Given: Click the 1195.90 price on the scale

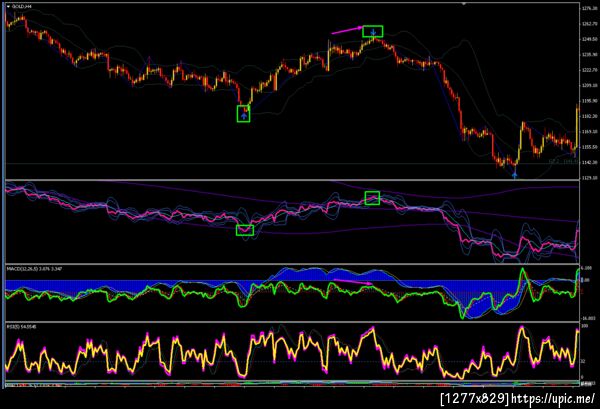Looking at the screenshot, I should click(589, 101).
